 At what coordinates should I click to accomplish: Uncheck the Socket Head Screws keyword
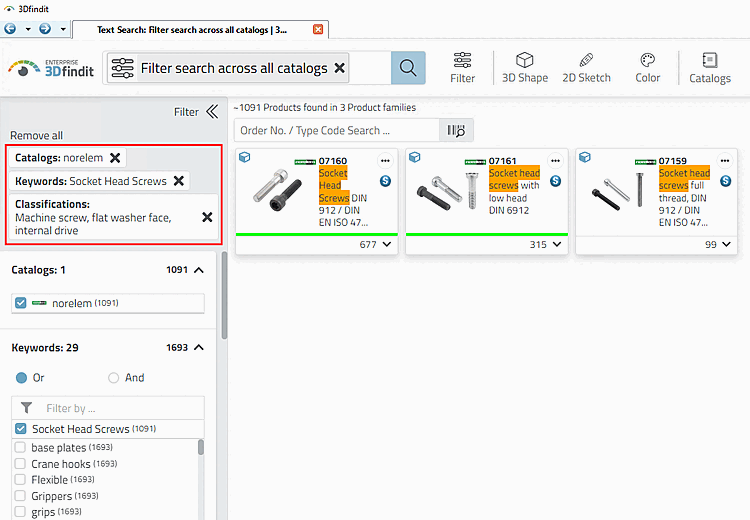click(x=21, y=429)
